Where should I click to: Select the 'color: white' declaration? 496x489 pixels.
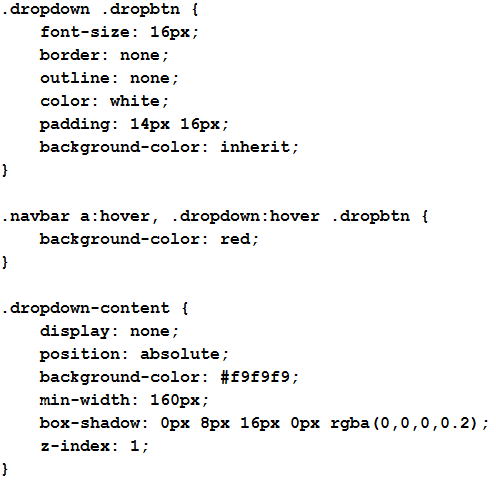pos(104,101)
